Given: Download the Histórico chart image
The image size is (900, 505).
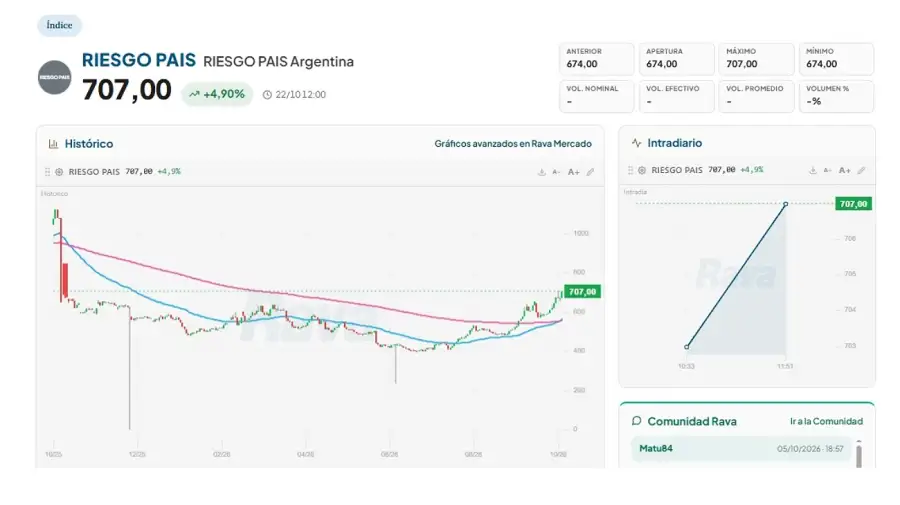Looking at the screenshot, I should [x=541, y=172].
